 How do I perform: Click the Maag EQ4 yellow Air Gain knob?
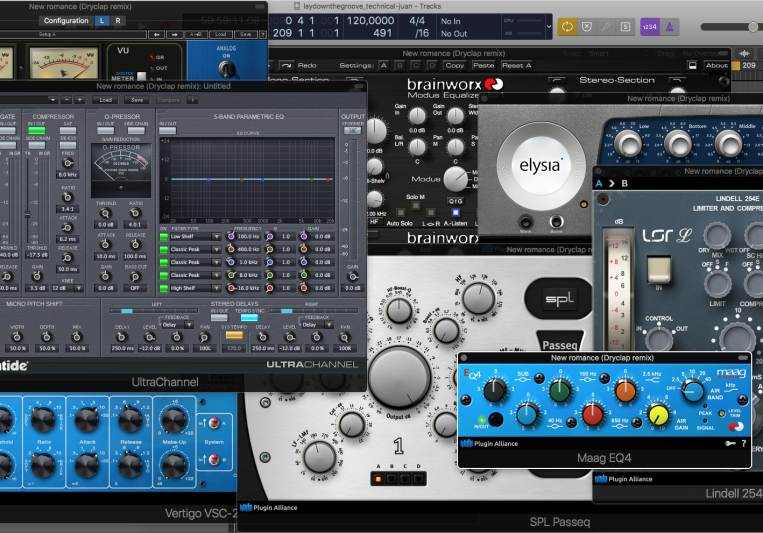[x=658, y=415]
